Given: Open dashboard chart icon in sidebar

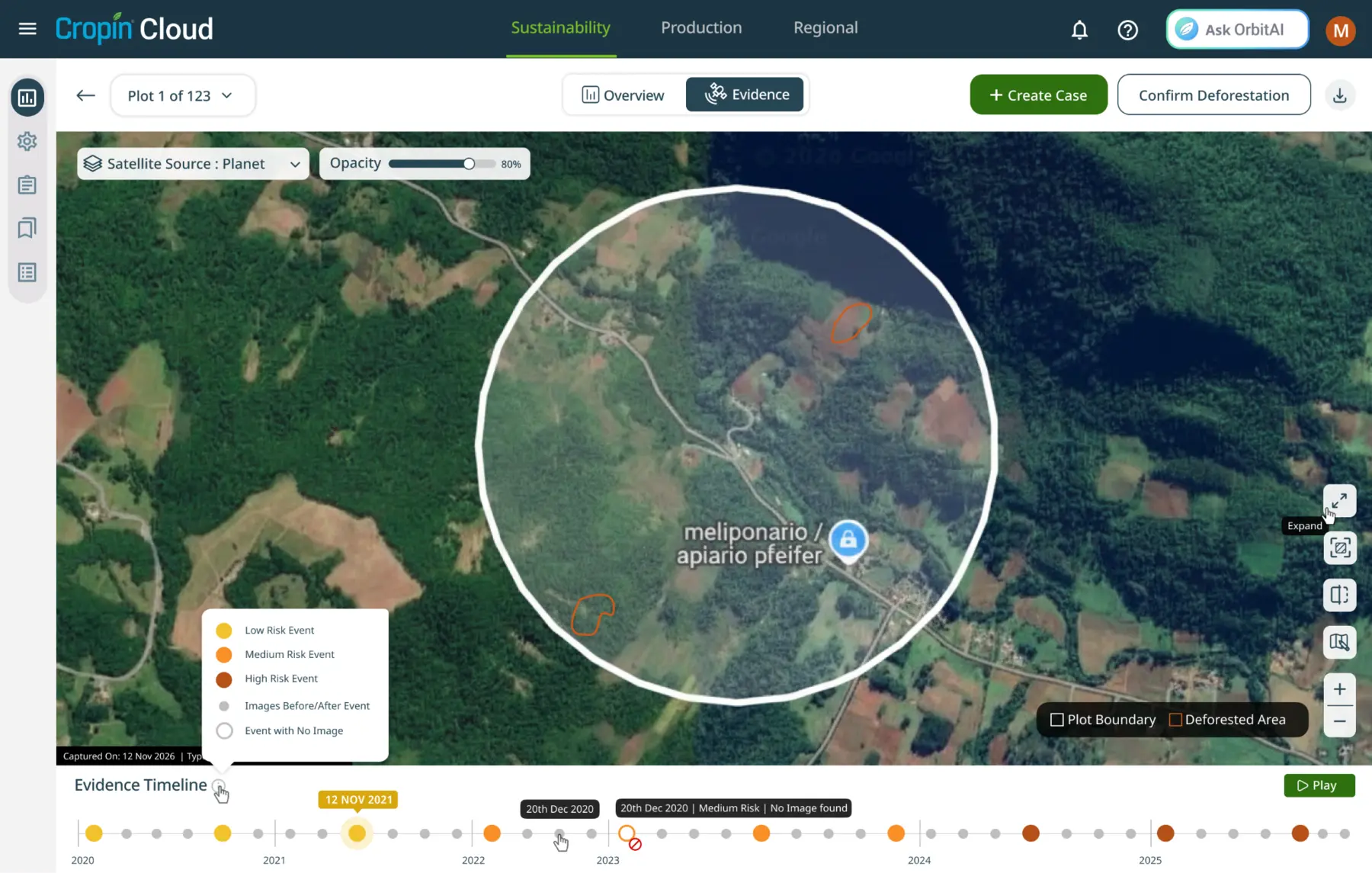Looking at the screenshot, I should pyautogui.click(x=27, y=98).
